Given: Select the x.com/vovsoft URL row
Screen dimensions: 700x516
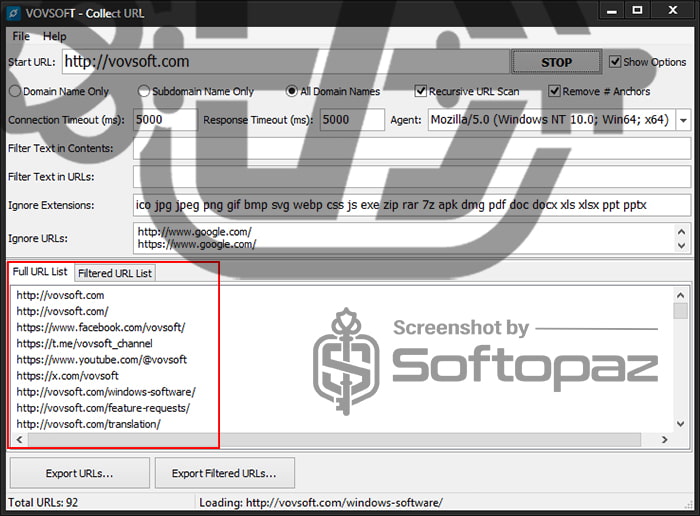Looking at the screenshot, I should click(x=67, y=375).
